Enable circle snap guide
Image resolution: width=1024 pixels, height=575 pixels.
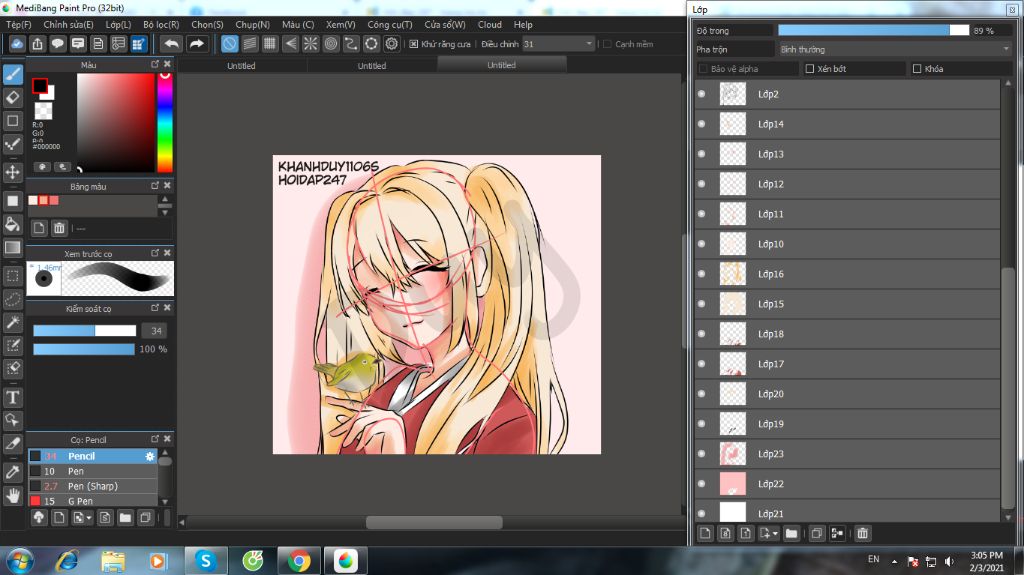pos(331,44)
